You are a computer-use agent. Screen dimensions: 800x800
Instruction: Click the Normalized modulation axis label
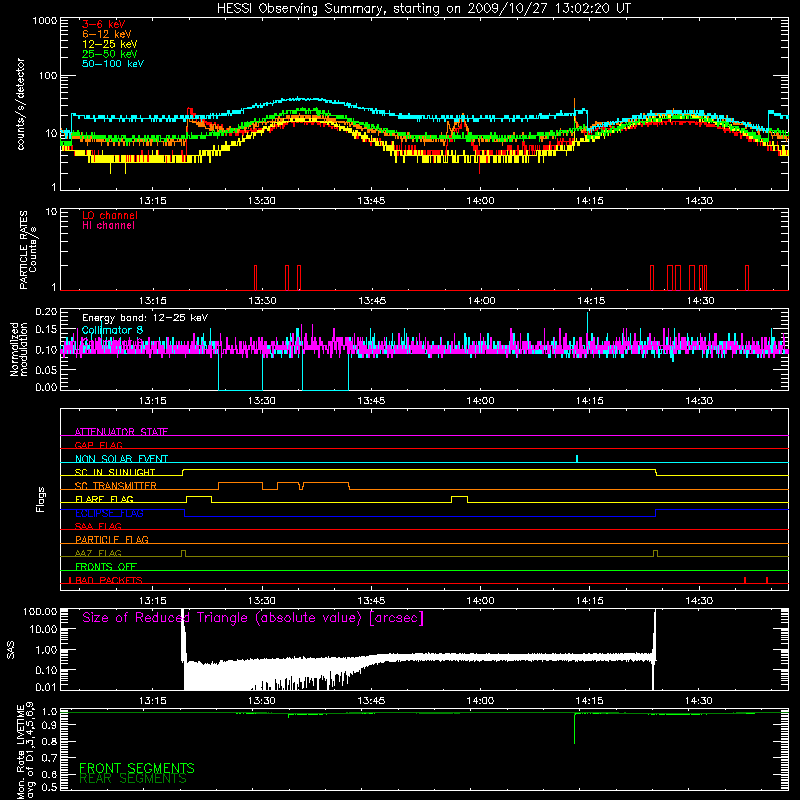pos(18,349)
